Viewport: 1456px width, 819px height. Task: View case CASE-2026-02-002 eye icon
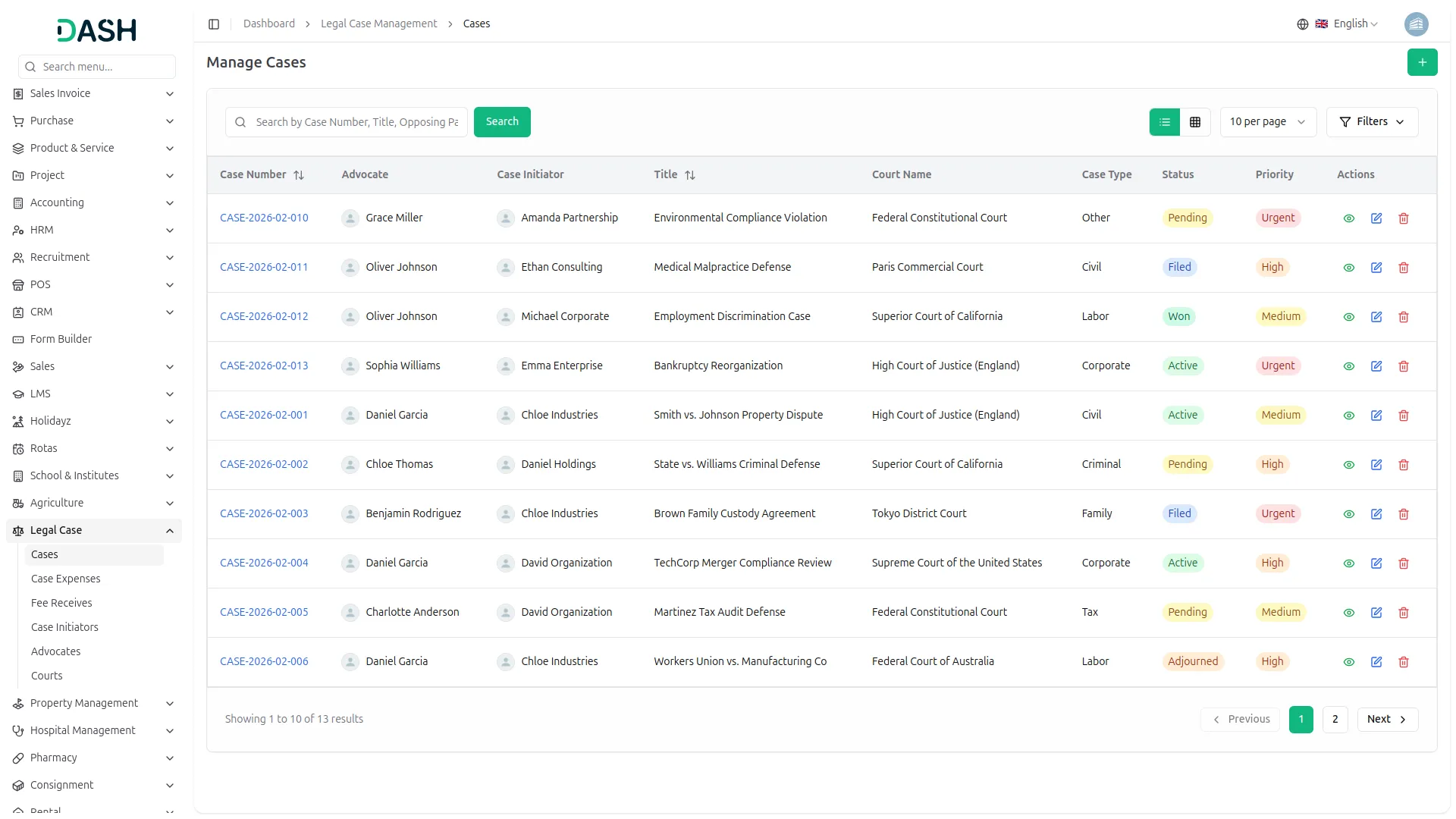click(1348, 465)
